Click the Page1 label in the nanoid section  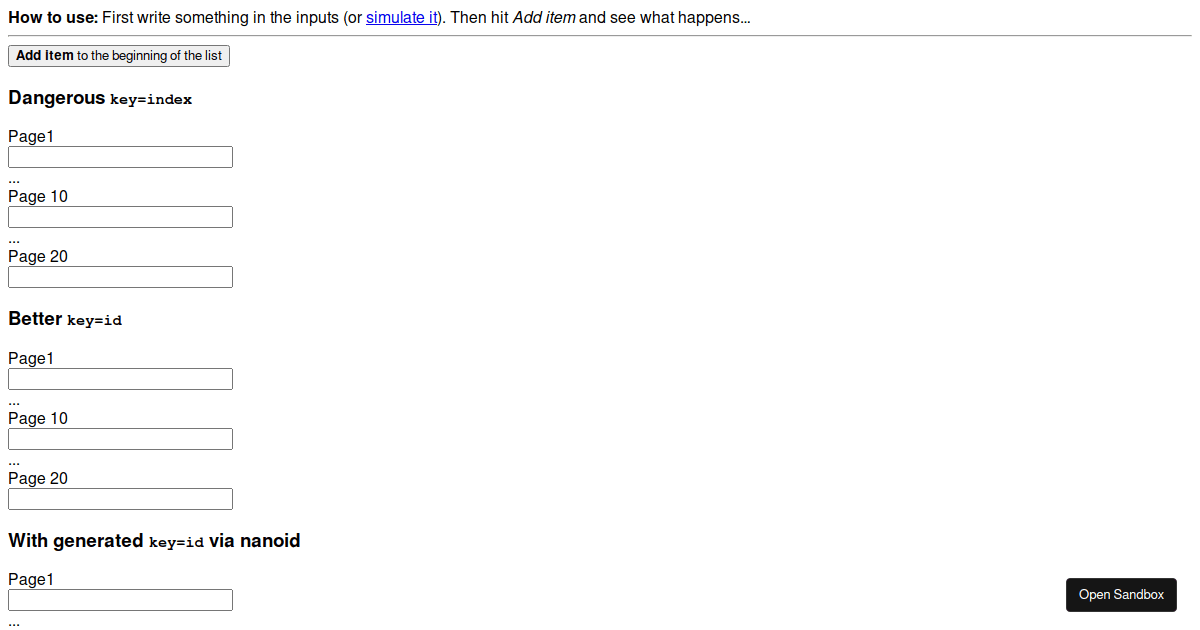tap(31, 580)
